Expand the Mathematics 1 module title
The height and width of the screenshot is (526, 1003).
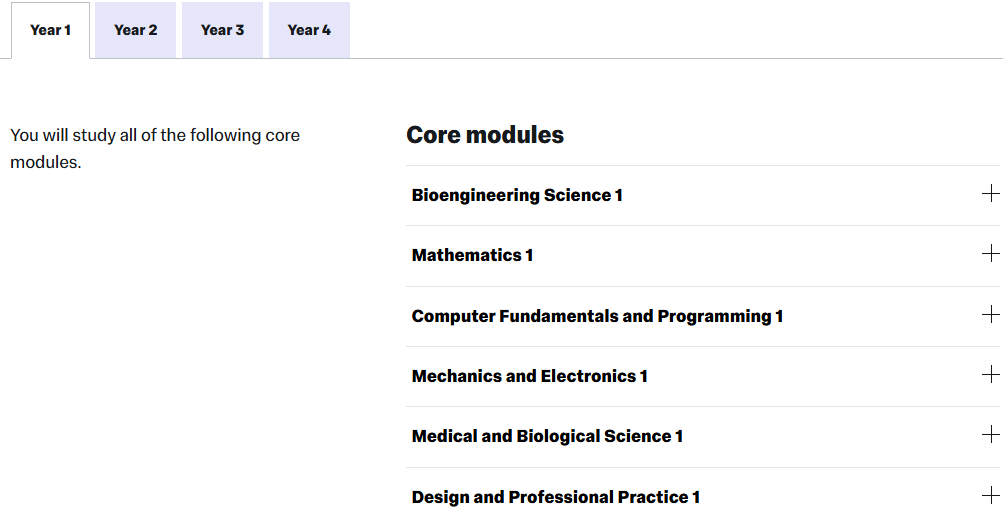[x=472, y=255]
